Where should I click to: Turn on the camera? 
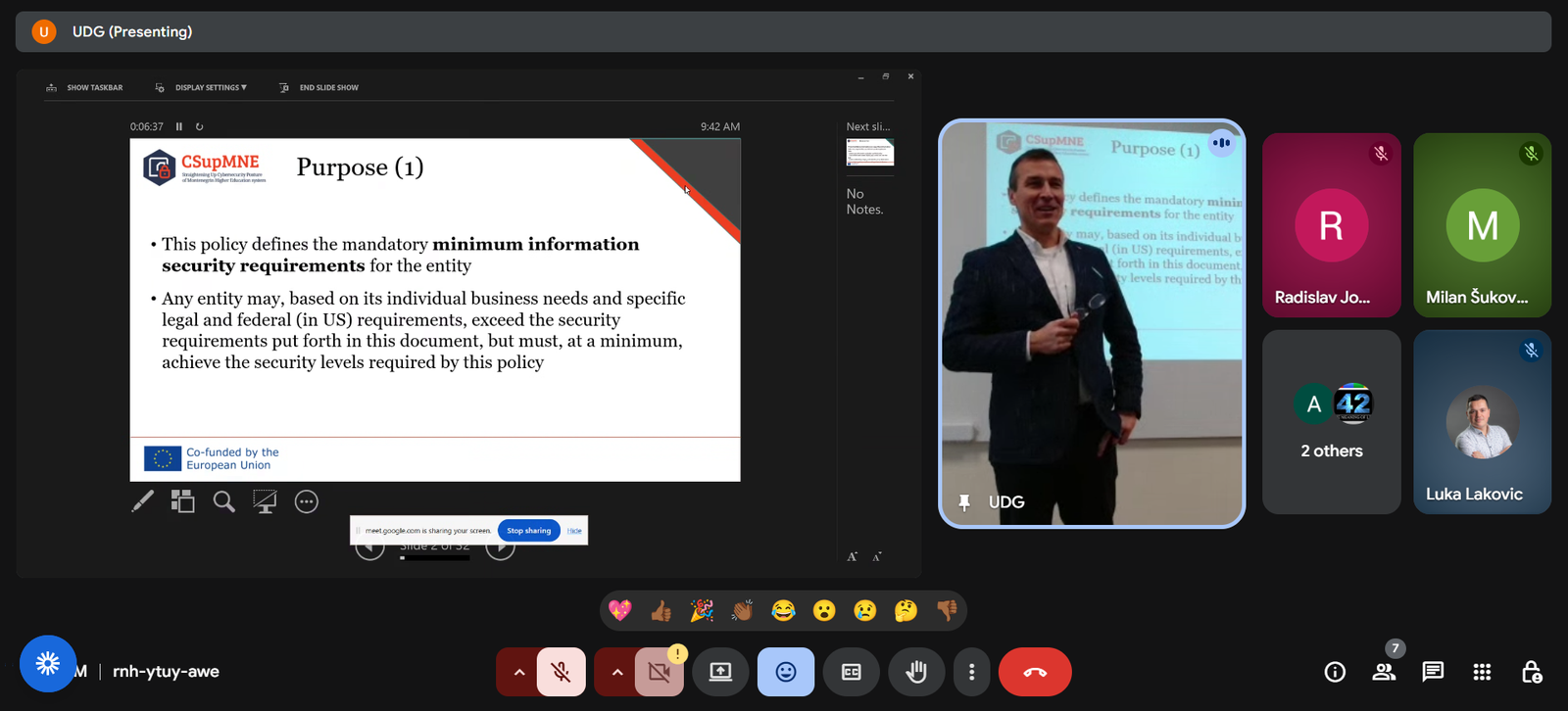pos(659,672)
